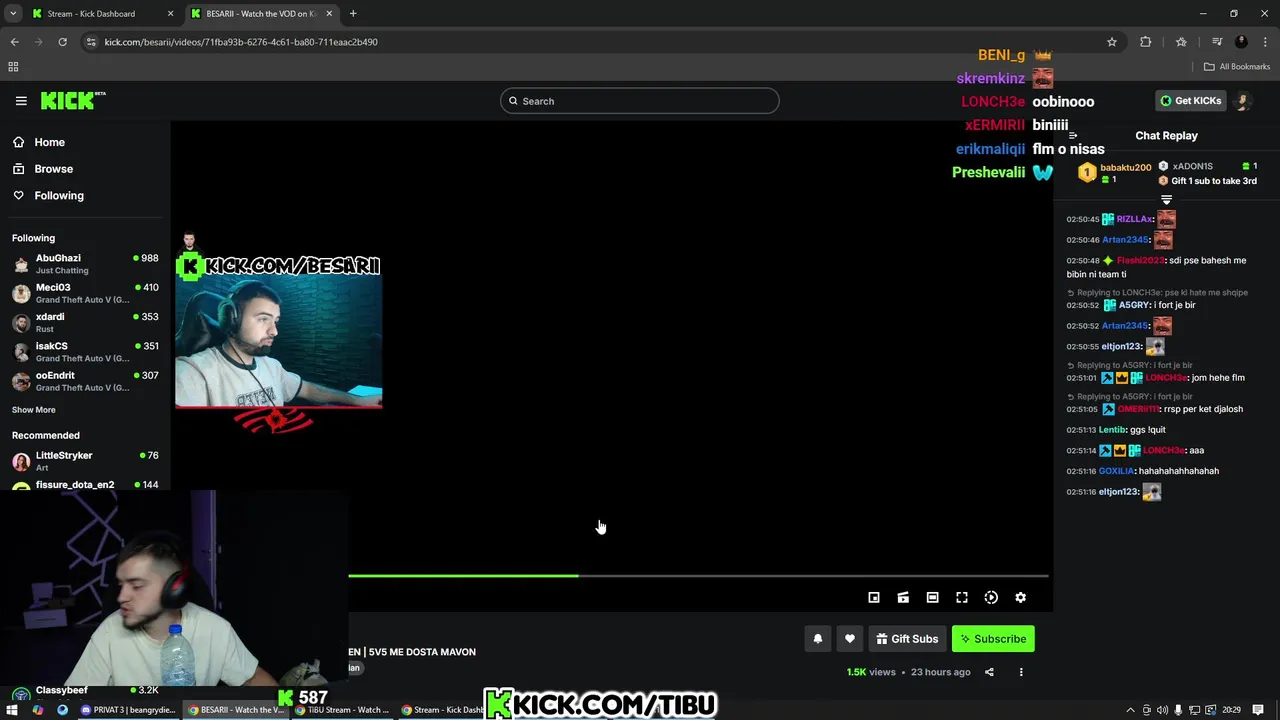Open the three-dot video options menu
Screen dimensions: 1280x720
click(1021, 672)
